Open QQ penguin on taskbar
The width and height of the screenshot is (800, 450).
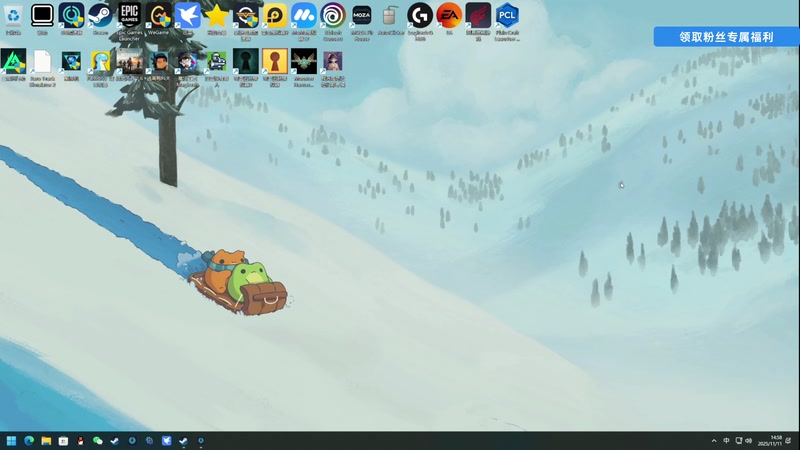coord(80,441)
